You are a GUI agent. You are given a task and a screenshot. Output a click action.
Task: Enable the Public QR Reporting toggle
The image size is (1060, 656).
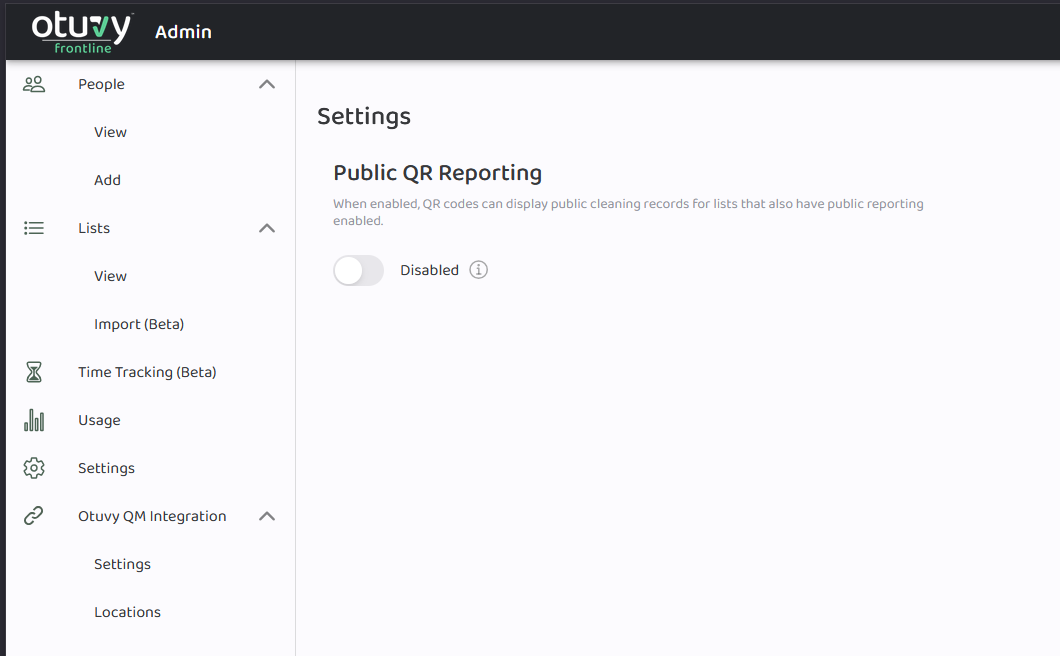[x=358, y=270]
